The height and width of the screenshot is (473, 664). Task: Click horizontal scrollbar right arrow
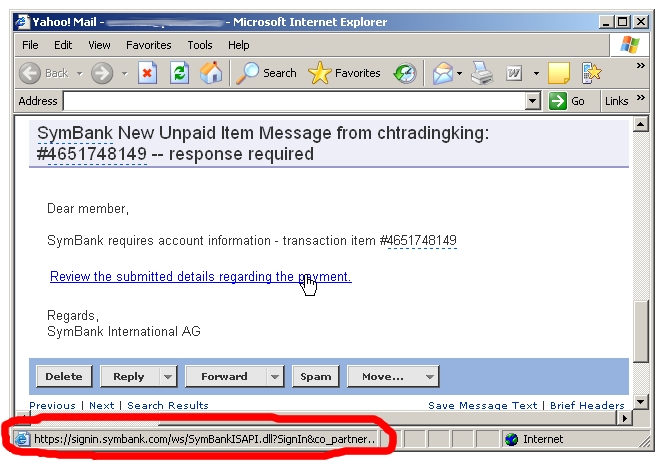pos(624,418)
